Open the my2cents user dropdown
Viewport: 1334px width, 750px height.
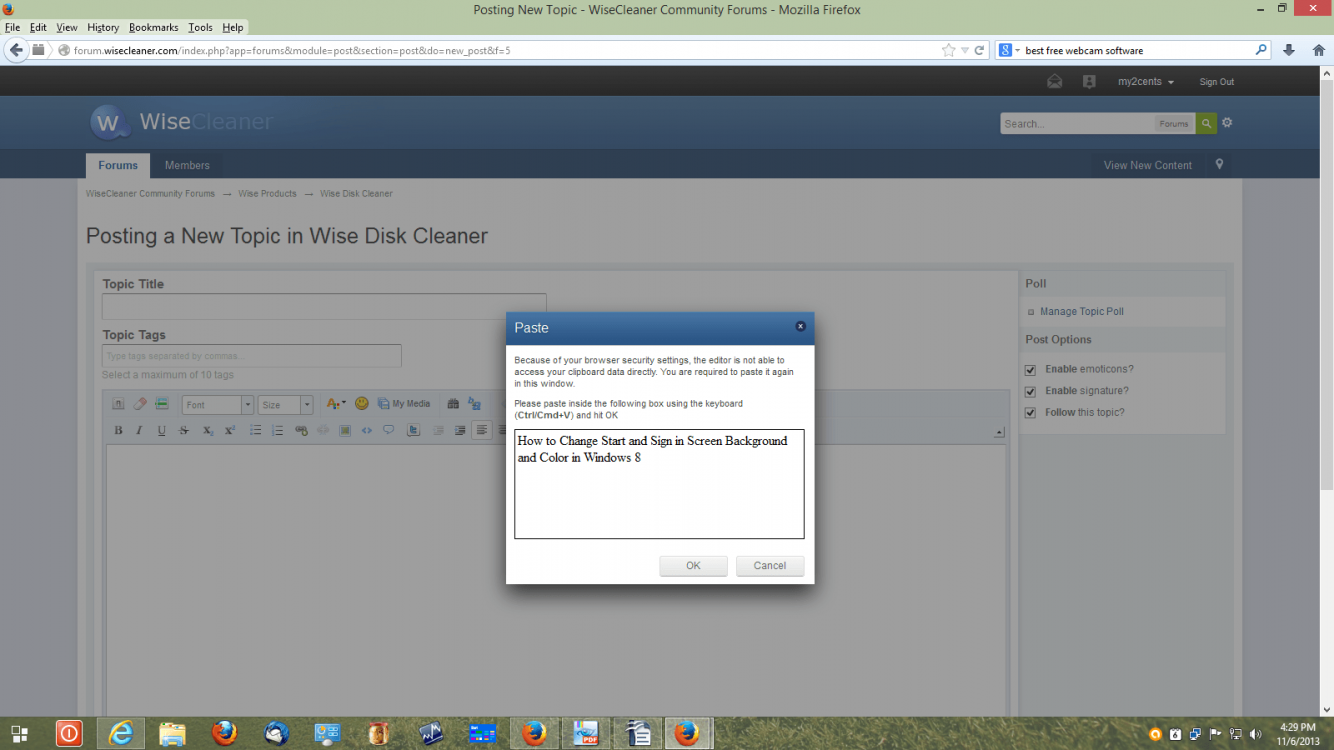[x=1146, y=82]
